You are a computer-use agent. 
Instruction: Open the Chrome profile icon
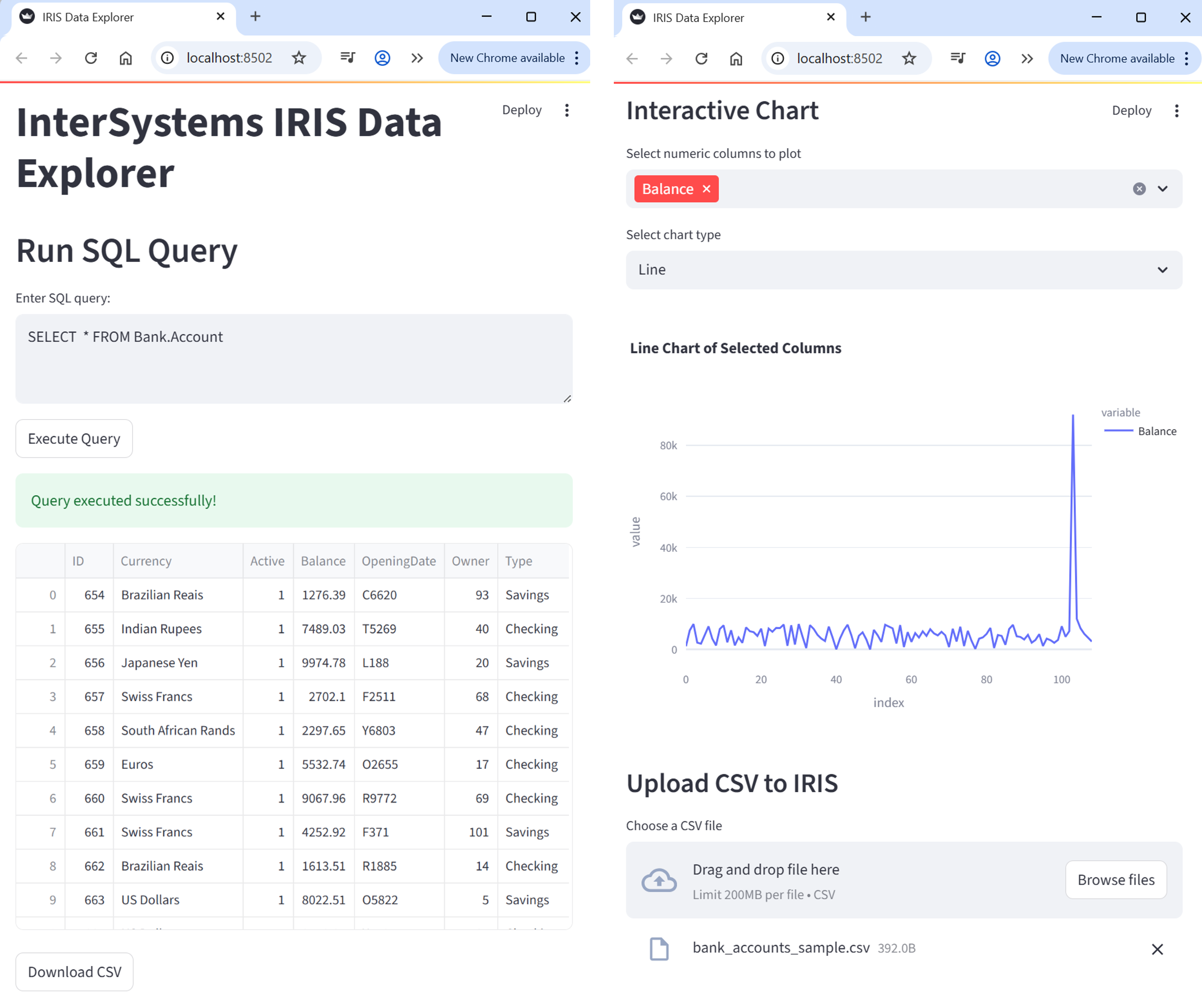point(382,58)
